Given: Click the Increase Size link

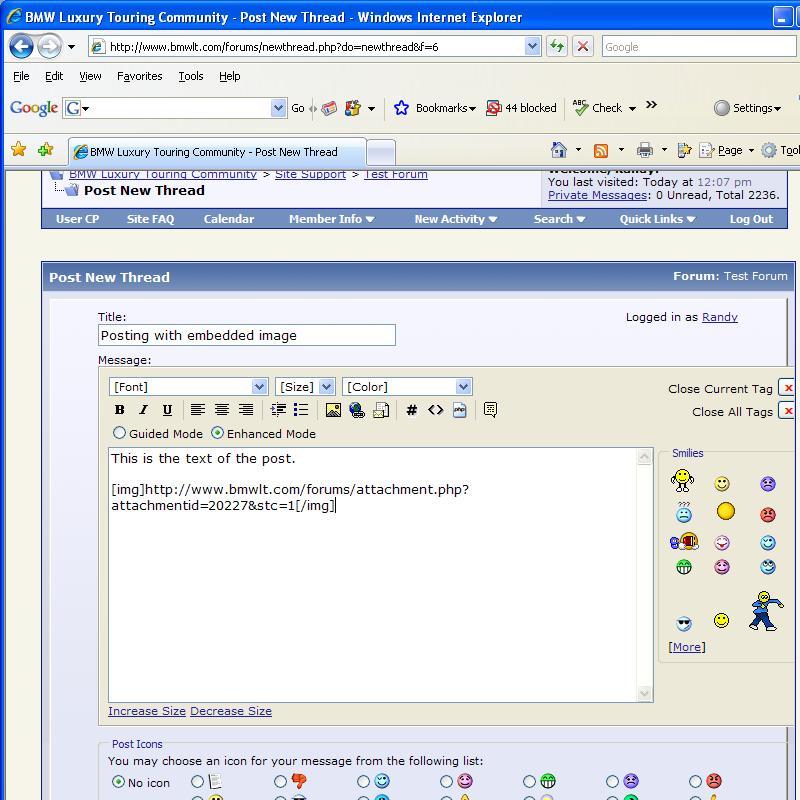Looking at the screenshot, I should [x=147, y=711].
